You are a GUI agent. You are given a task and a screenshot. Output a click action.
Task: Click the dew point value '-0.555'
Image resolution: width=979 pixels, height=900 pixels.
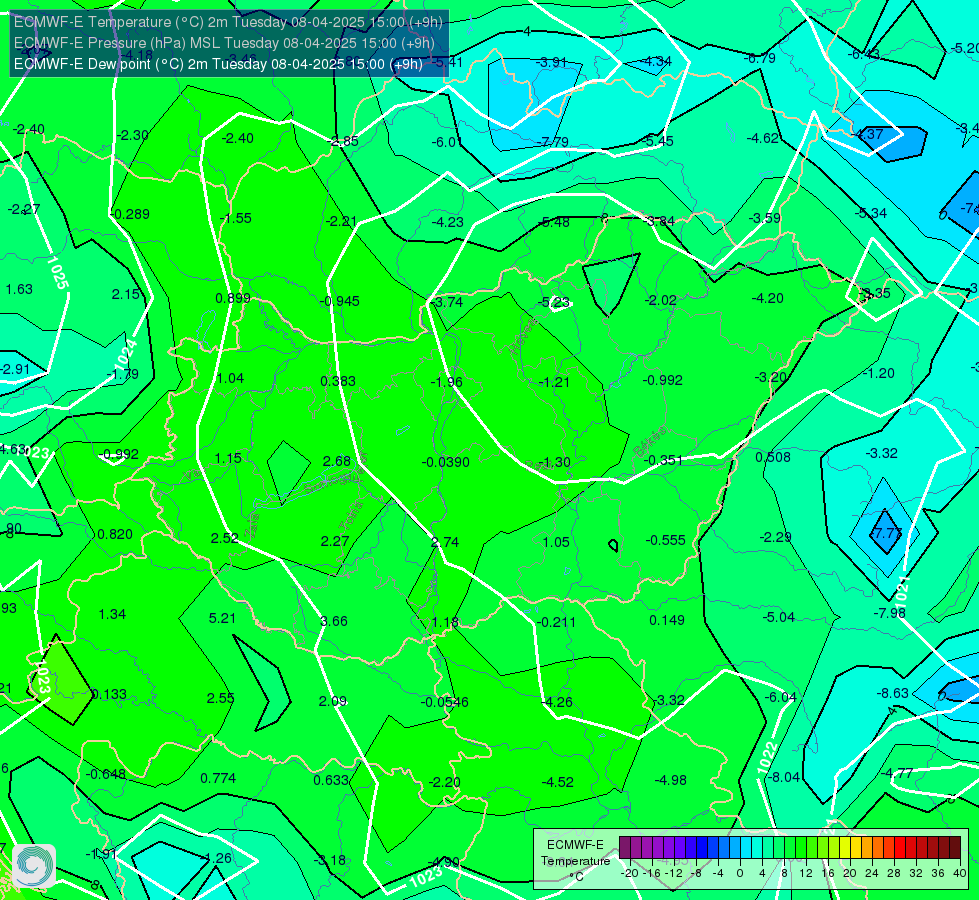[x=666, y=540]
